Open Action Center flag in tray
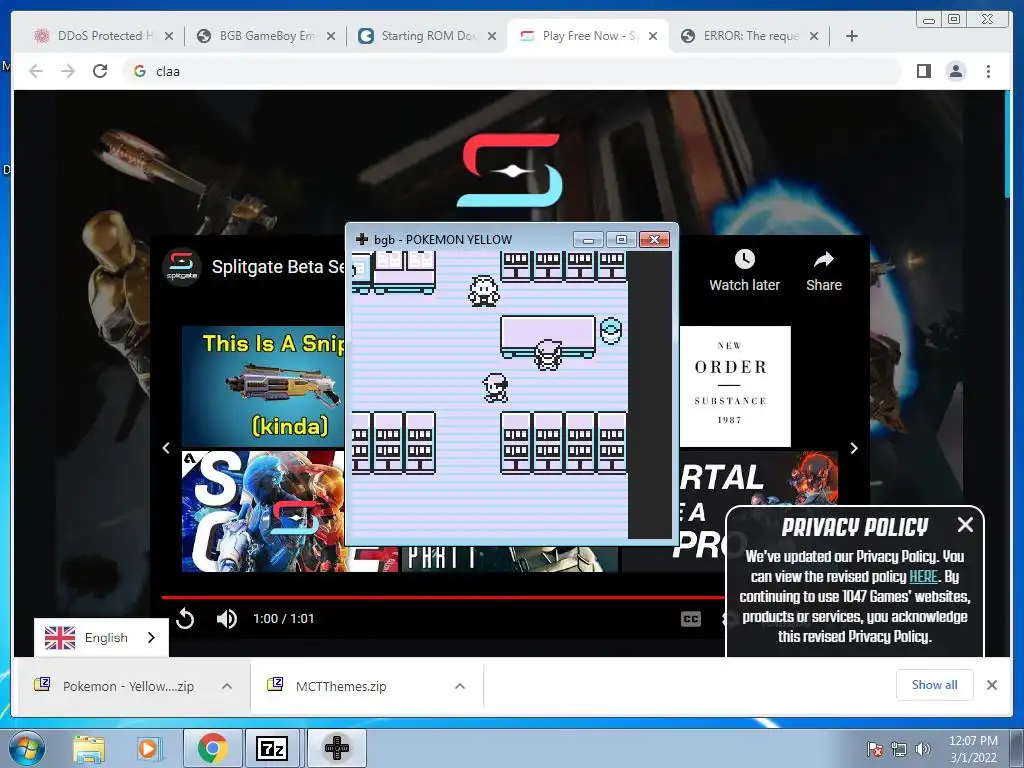Viewport: 1024px width, 768px height. click(x=874, y=749)
